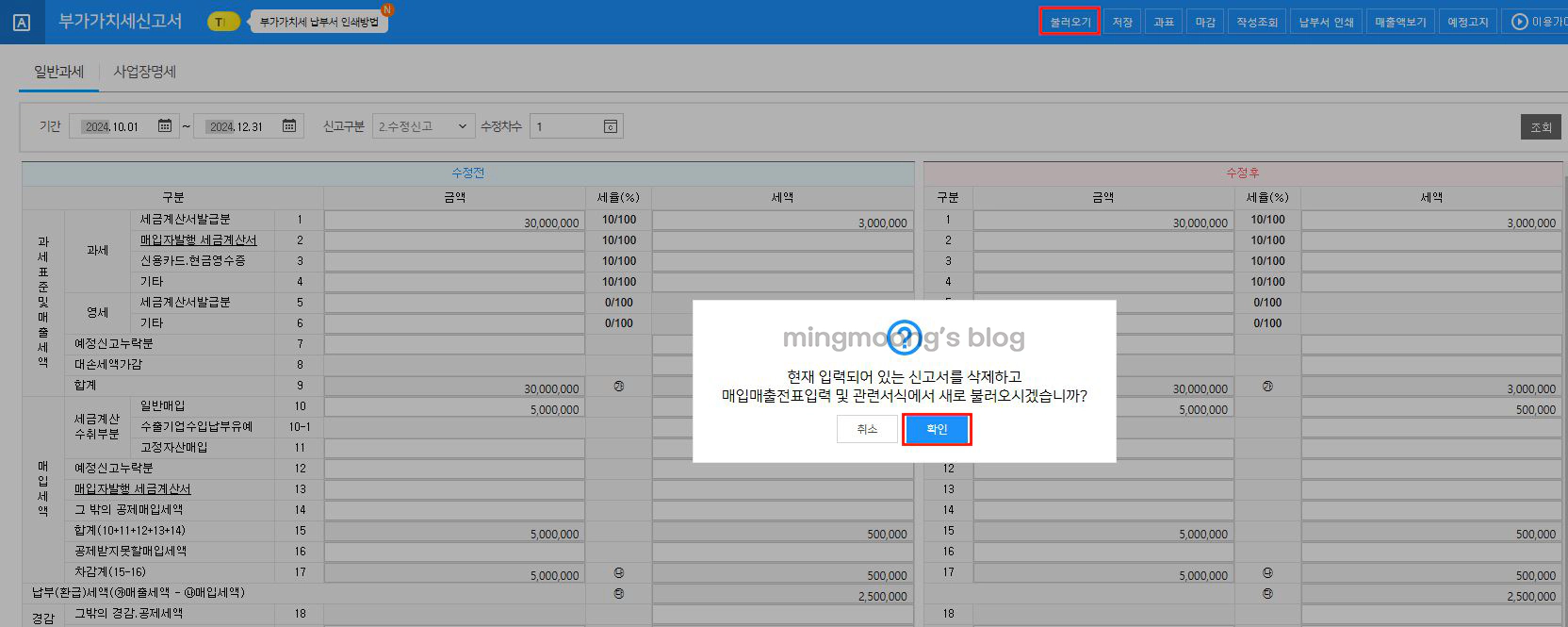
Task: Click the 그밖의 경감.공제세액 row label
Action: [129, 614]
